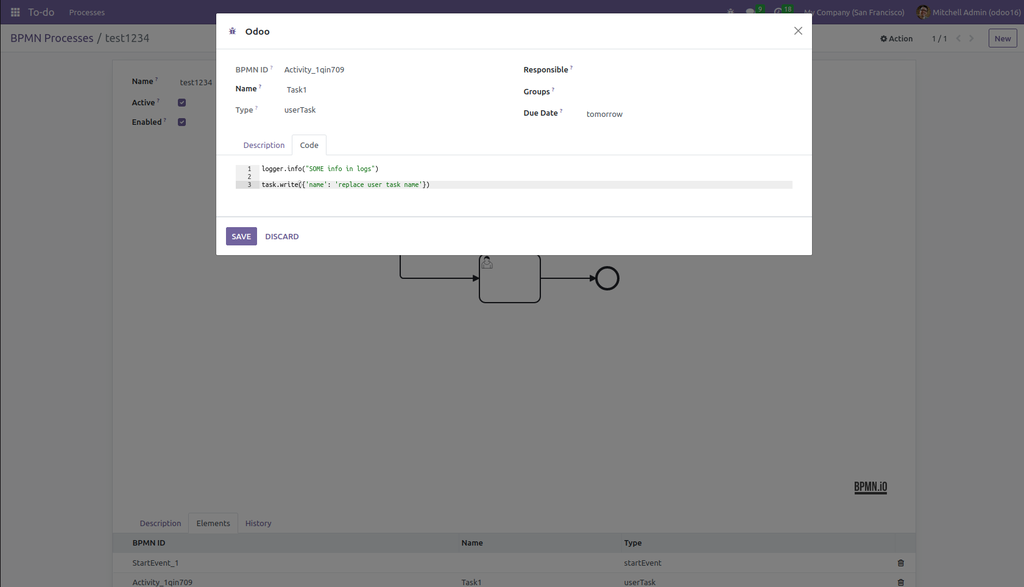This screenshot has height=587, width=1024.
Task: Click the 'test1234' Name value in form
Action: [x=196, y=82]
